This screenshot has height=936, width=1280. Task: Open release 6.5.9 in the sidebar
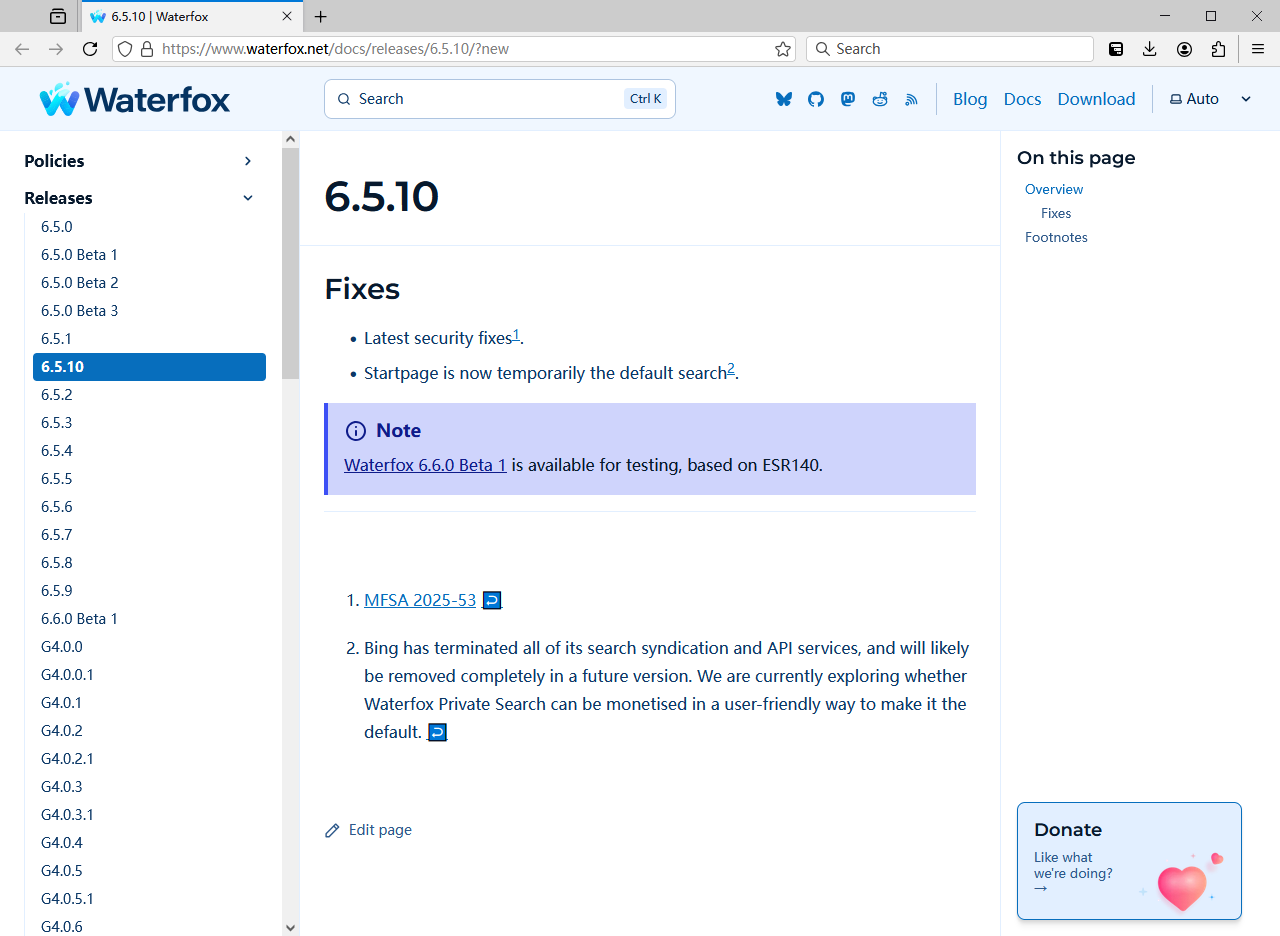(x=149, y=591)
